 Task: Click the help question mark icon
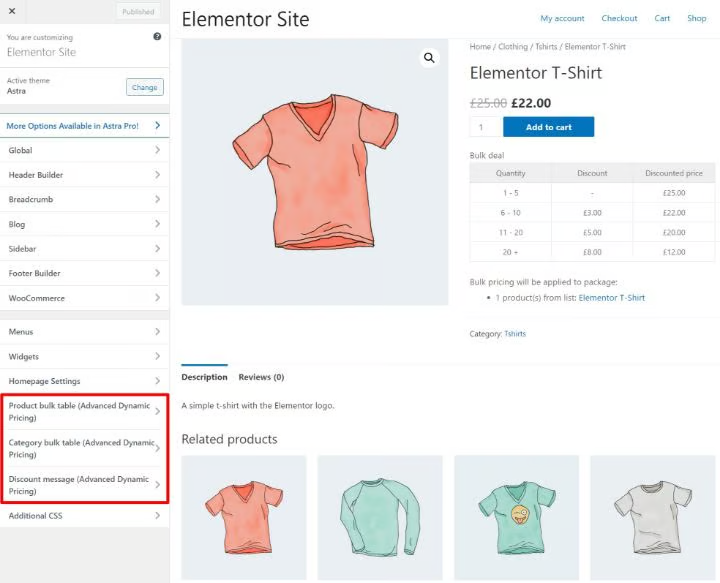[157, 37]
